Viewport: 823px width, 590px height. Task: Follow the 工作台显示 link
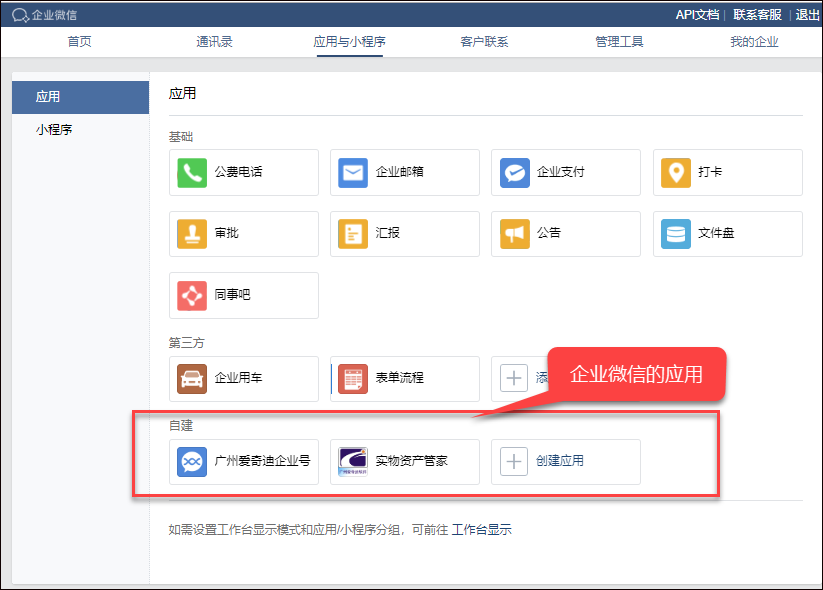[x=481, y=530]
